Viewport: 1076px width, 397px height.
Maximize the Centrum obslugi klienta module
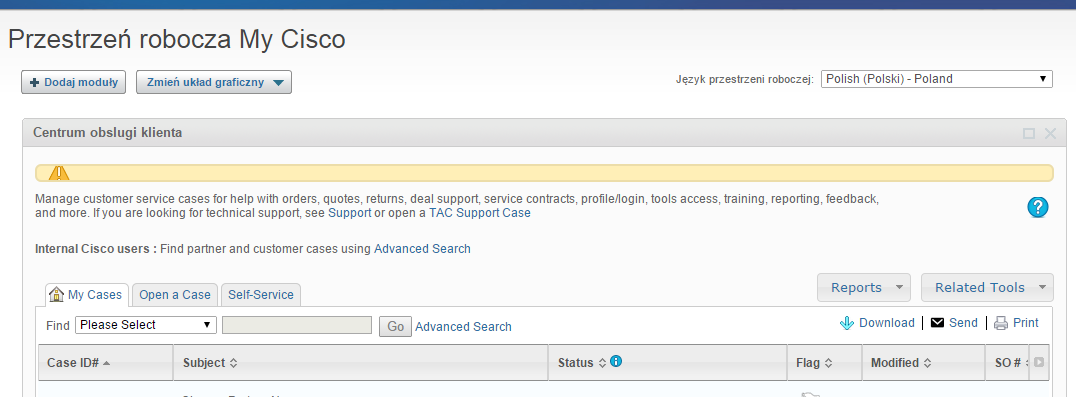(x=1029, y=133)
